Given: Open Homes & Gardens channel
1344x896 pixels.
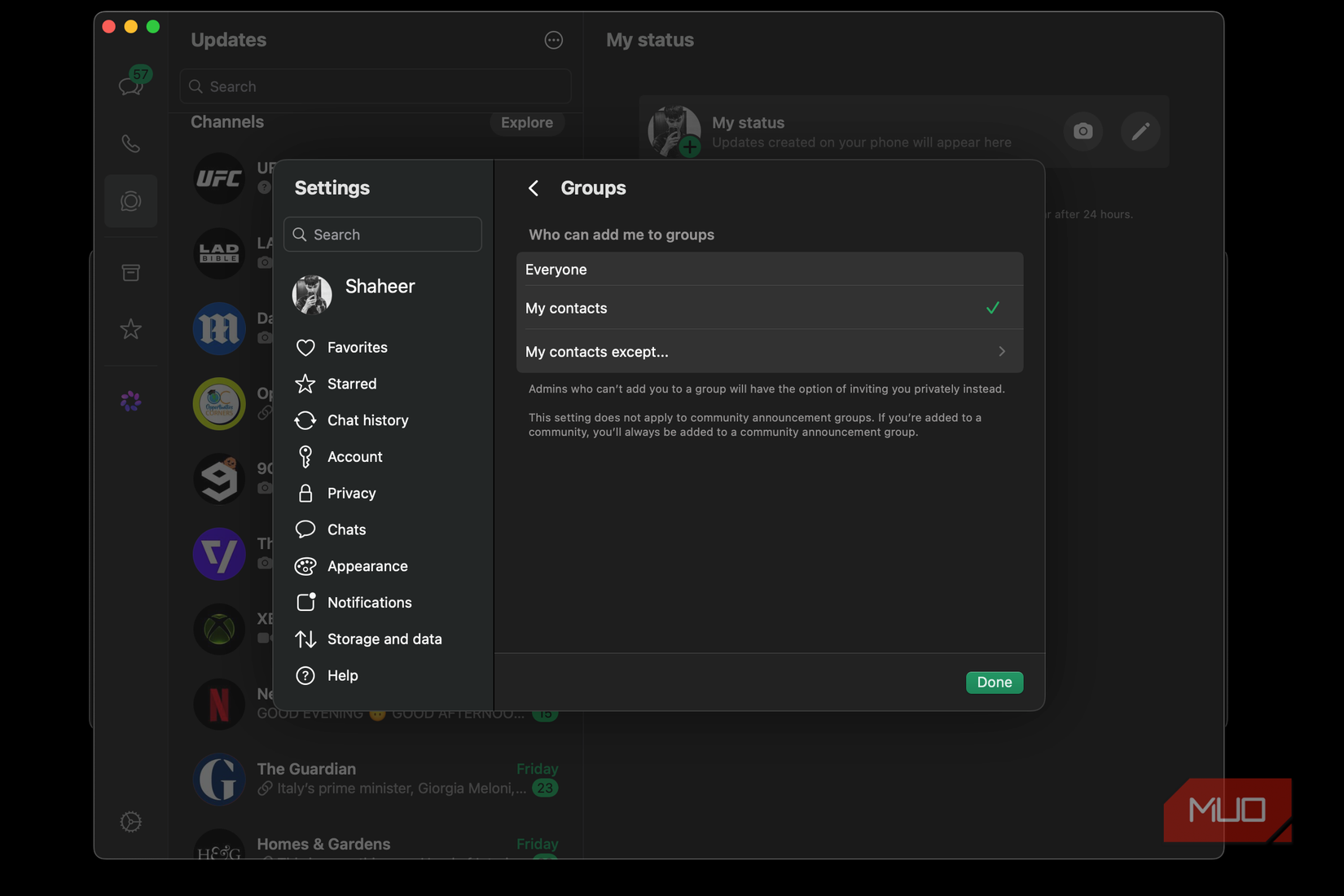Looking at the screenshot, I should (x=376, y=844).
